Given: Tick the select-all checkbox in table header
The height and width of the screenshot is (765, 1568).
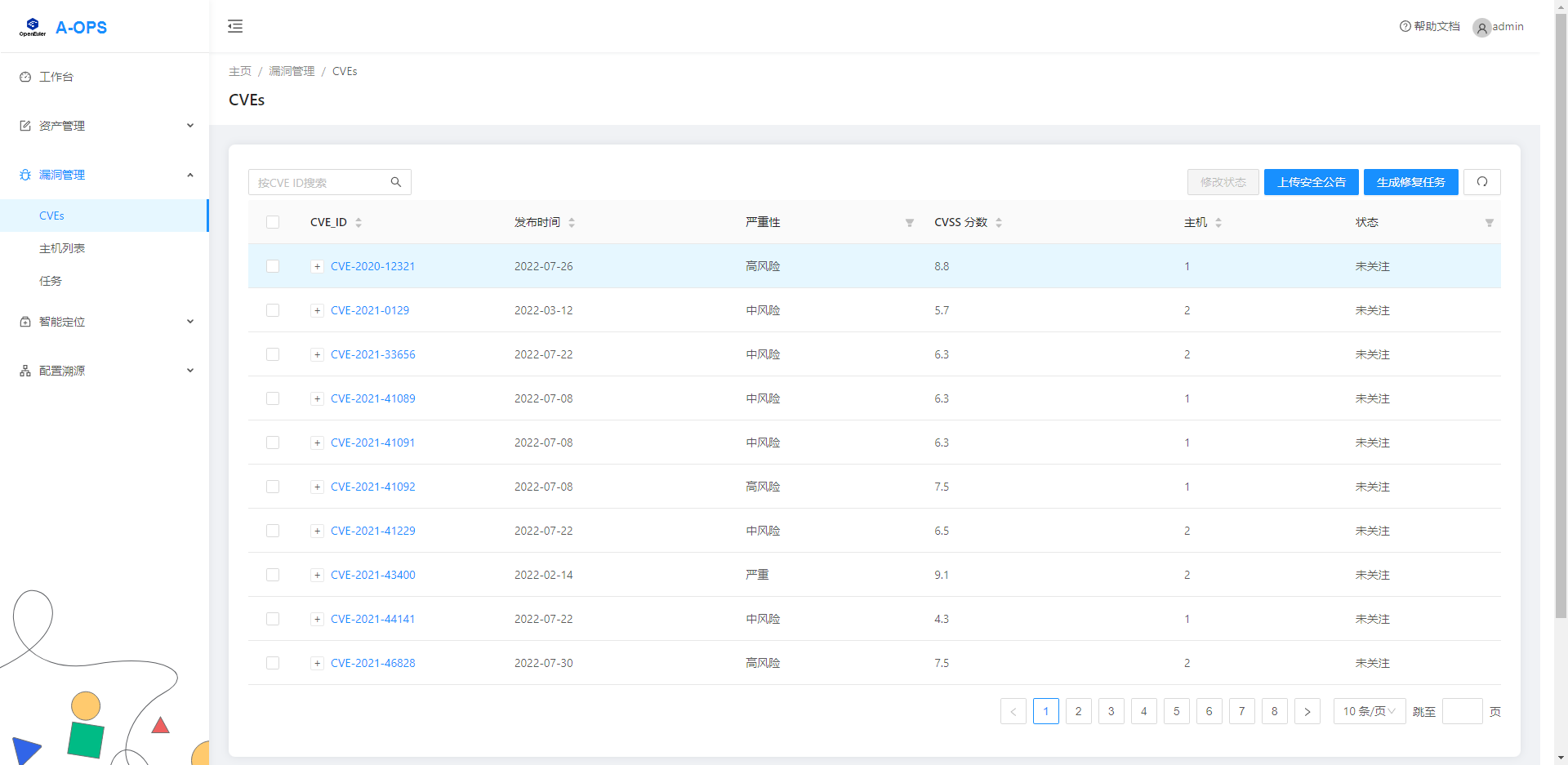Looking at the screenshot, I should tap(273, 222).
